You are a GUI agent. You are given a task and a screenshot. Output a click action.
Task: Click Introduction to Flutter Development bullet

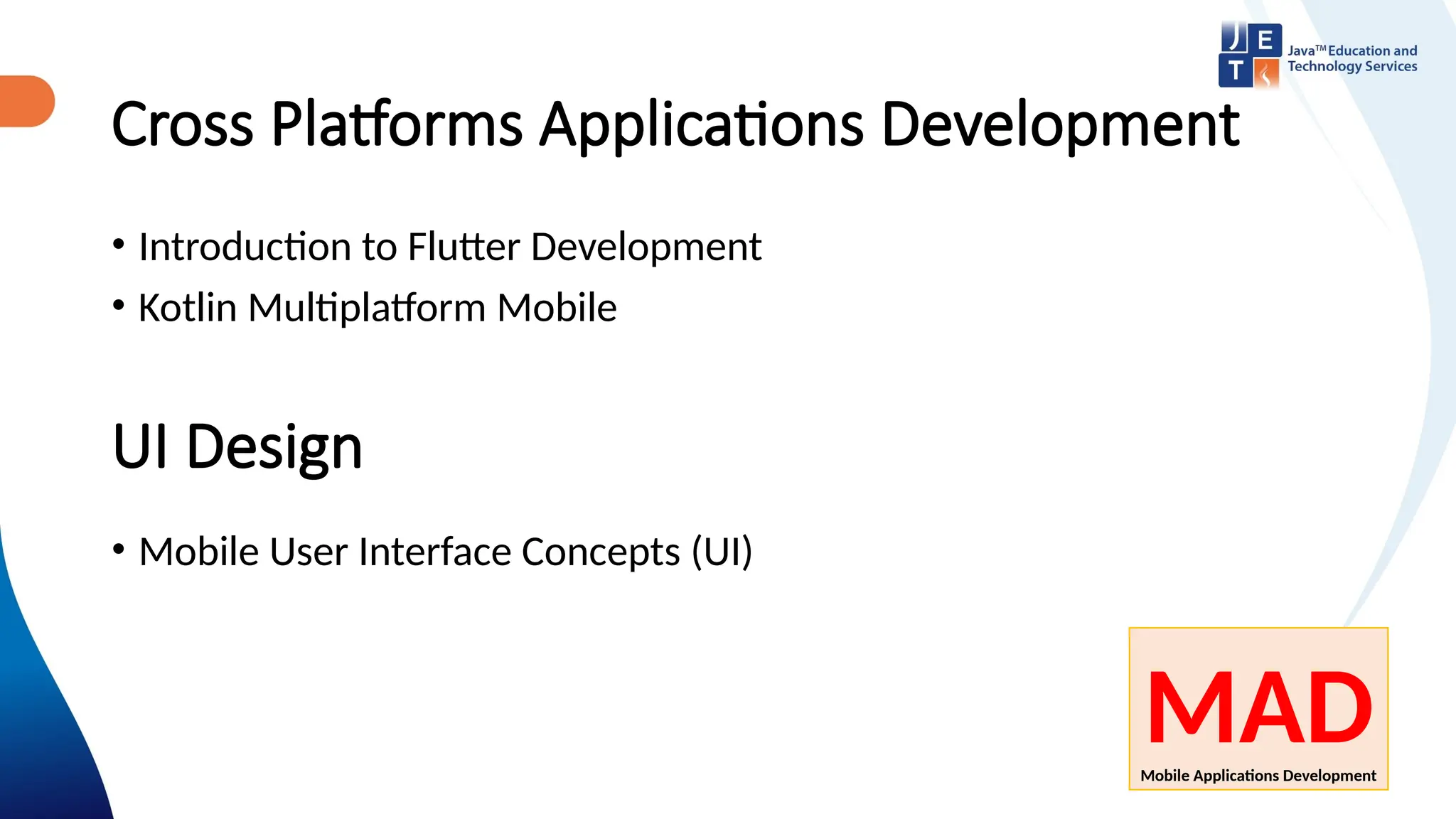click(x=449, y=247)
